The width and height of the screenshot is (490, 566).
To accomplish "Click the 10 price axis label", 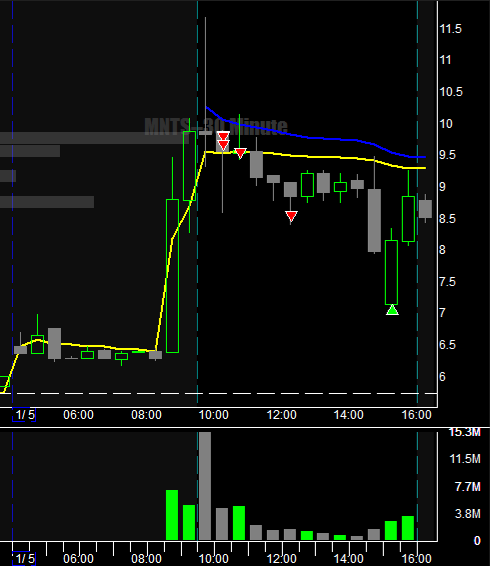I will (446, 123).
